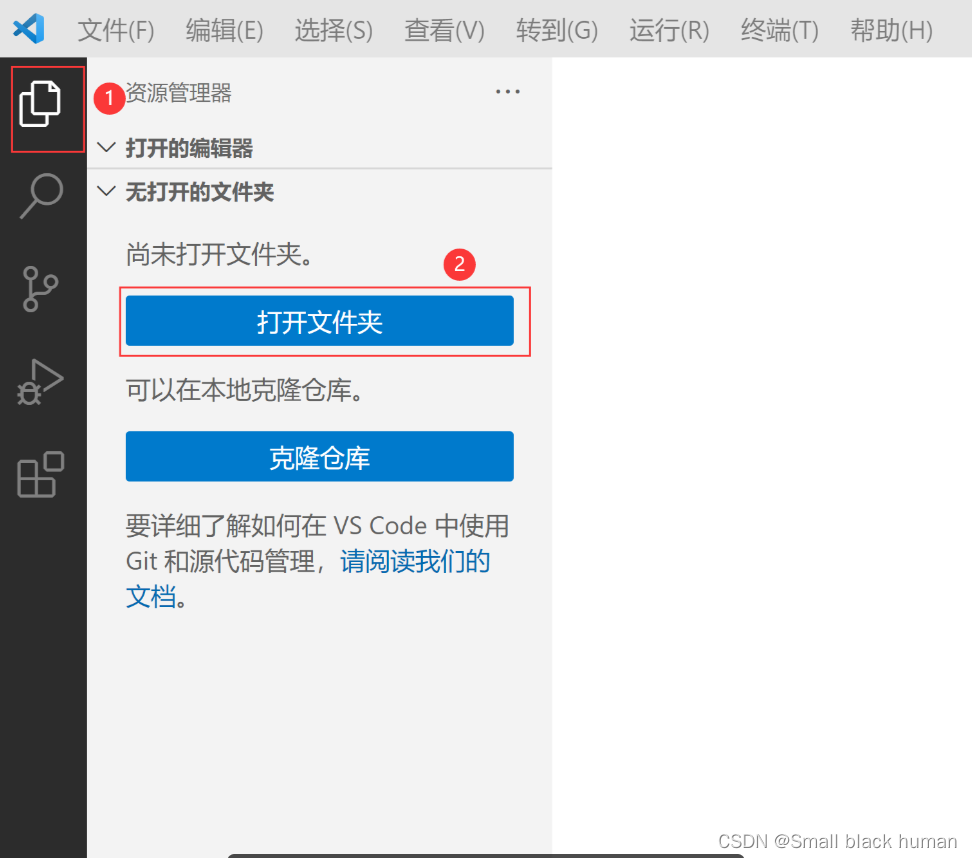
Task: Click the 选择(S) menu item
Action: [x=333, y=30]
